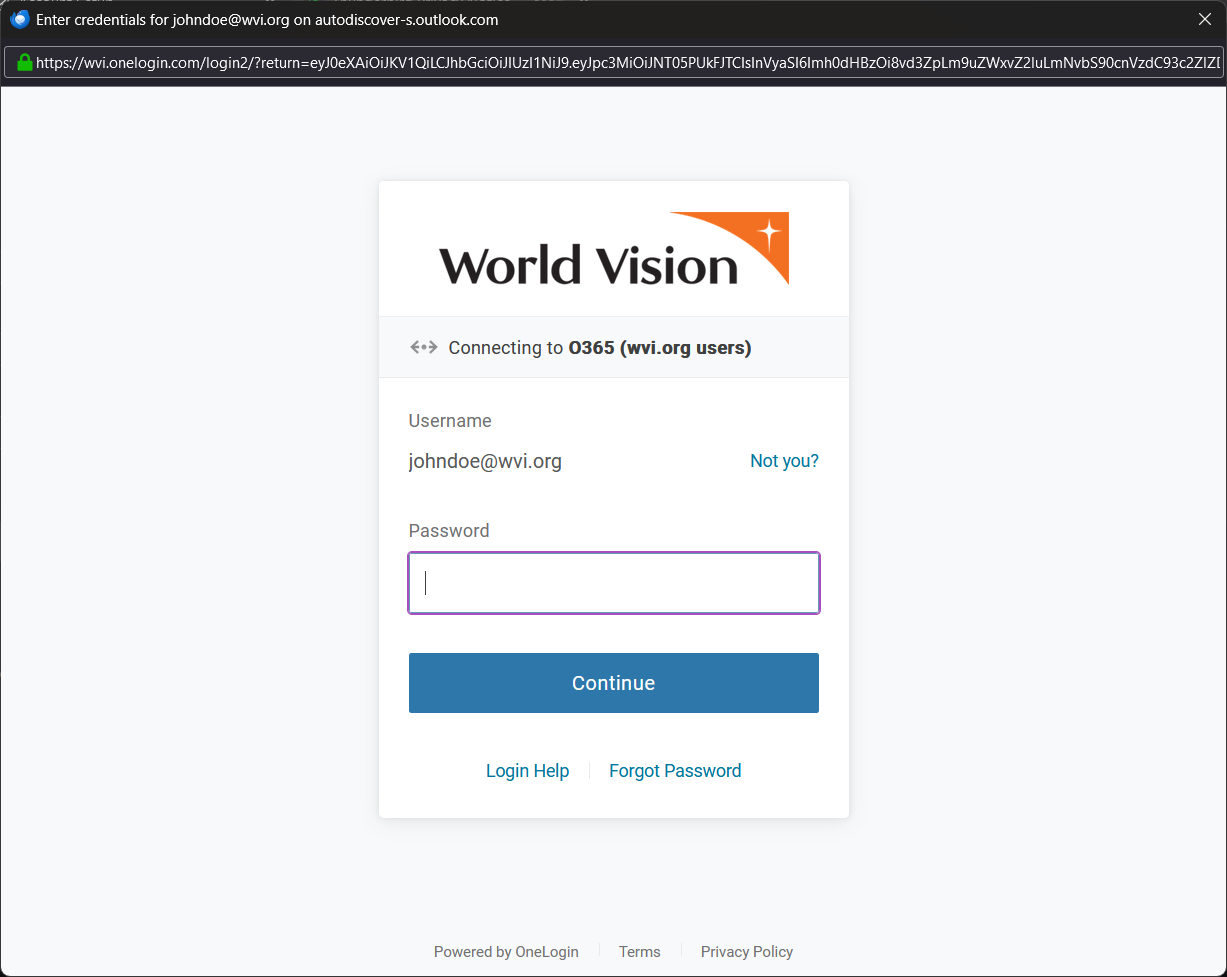Open the Privacy Policy link
This screenshot has width=1227, height=977.
click(x=747, y=952)
